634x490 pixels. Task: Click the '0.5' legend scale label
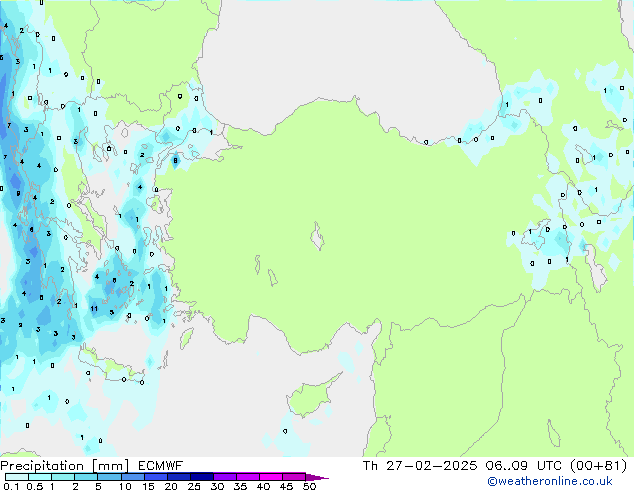[x=35, y=486]
